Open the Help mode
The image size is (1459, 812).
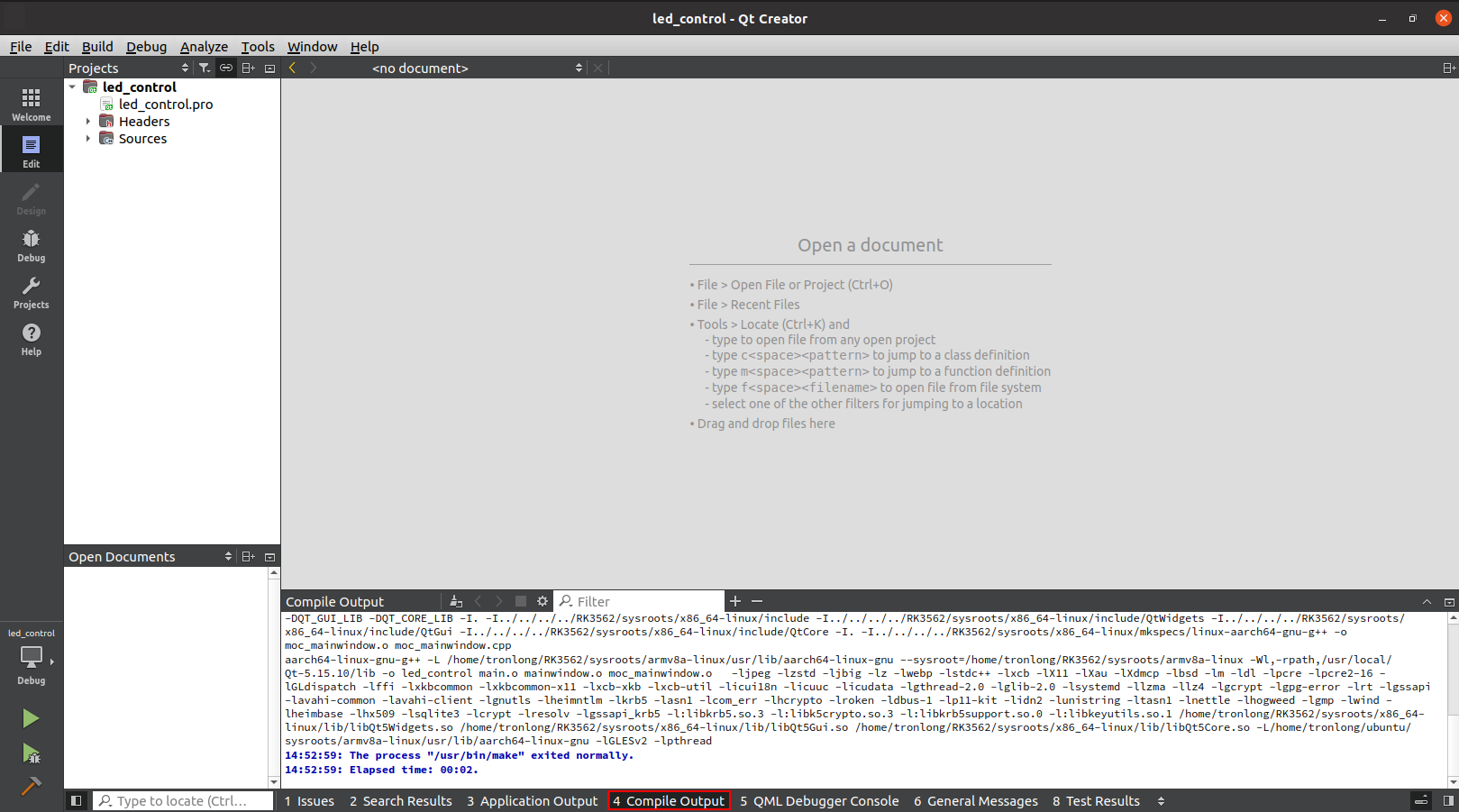pos(32,337)
